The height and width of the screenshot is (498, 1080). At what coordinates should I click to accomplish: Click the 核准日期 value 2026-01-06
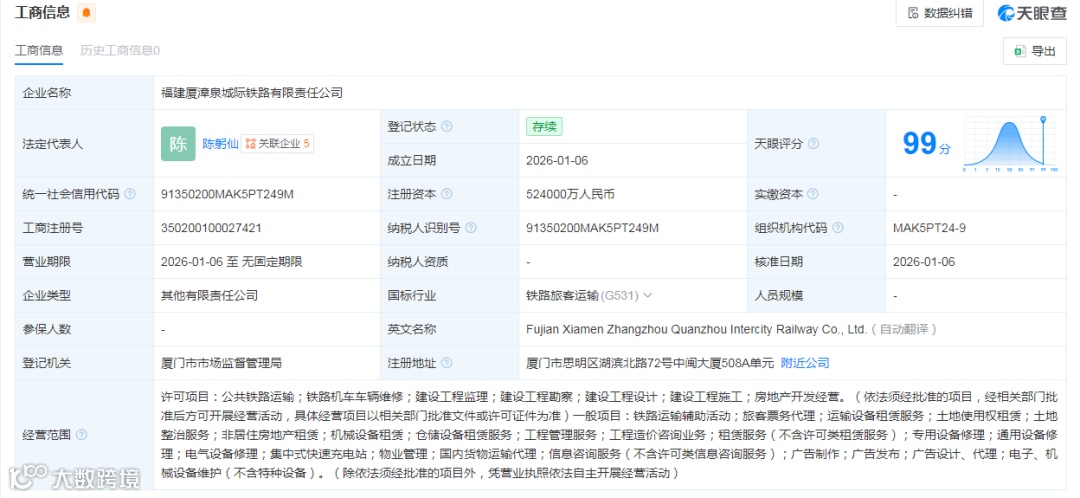[x=924, y=262]
